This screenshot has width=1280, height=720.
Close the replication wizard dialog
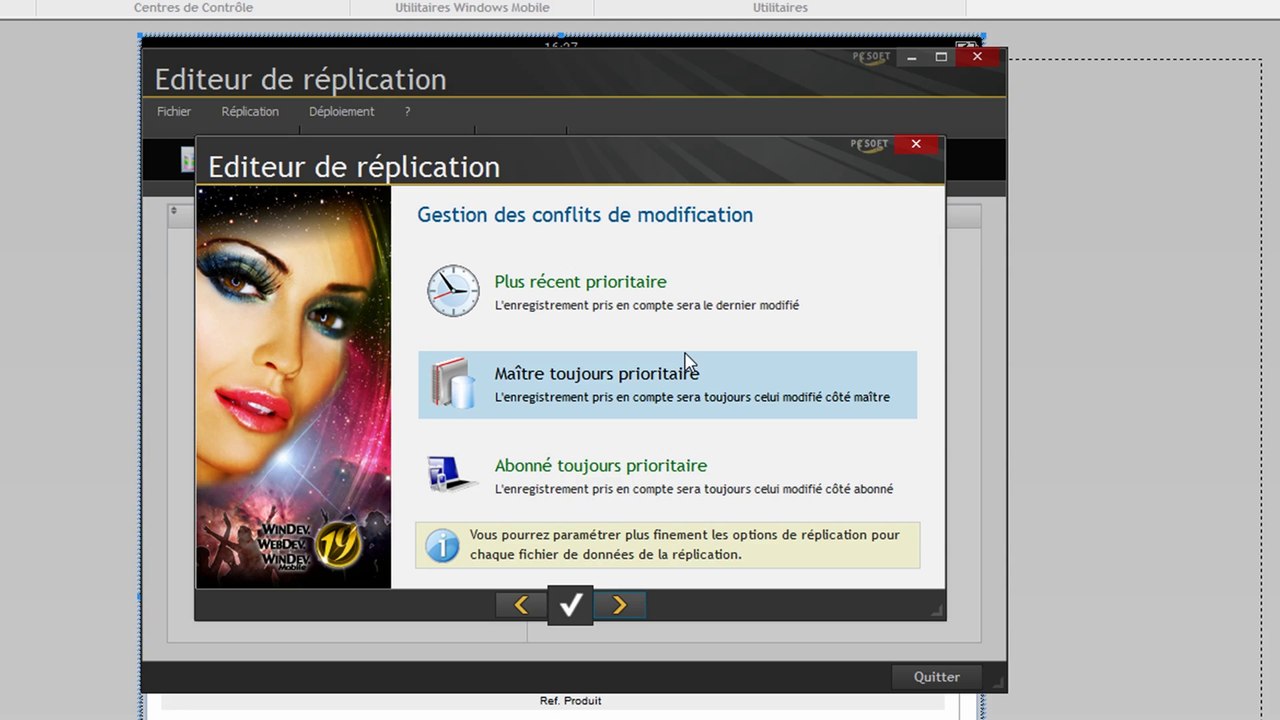916,144
